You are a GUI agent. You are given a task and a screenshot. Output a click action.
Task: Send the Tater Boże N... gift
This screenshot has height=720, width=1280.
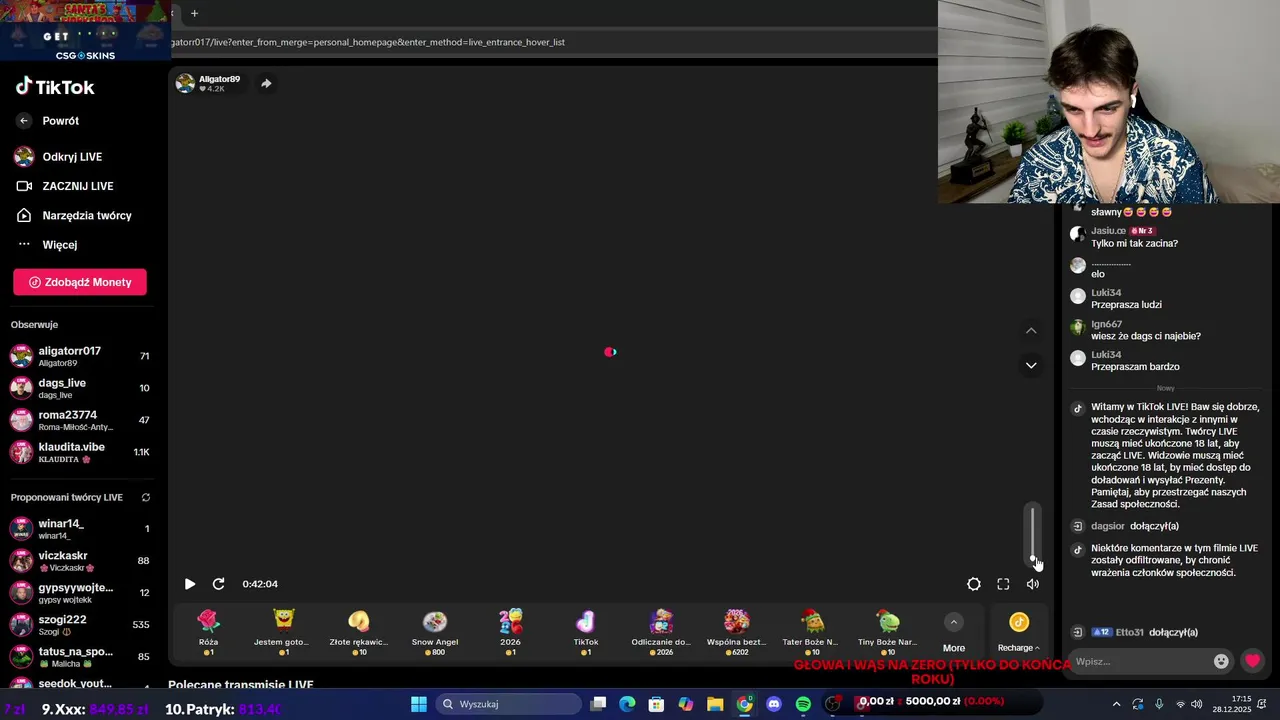pos(812,633)
